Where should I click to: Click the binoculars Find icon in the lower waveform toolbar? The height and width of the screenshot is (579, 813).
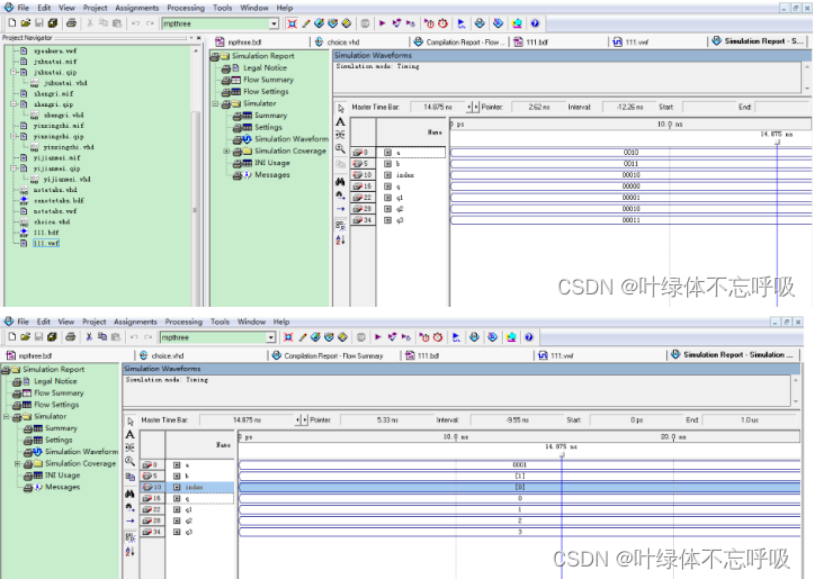coord(130,492)
